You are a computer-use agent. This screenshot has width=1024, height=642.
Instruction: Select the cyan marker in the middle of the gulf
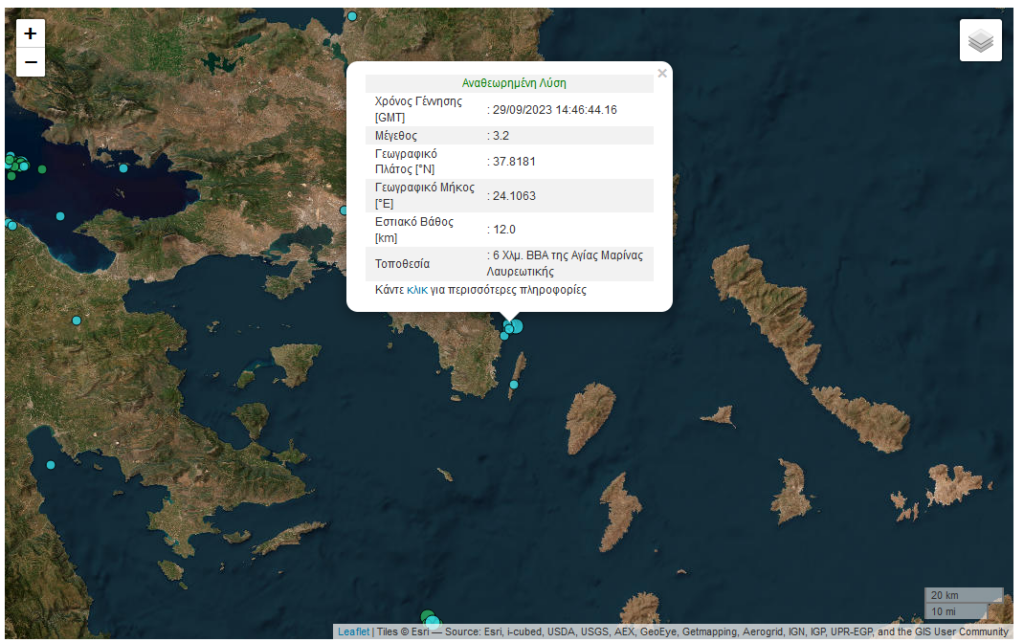pos(60,216)
